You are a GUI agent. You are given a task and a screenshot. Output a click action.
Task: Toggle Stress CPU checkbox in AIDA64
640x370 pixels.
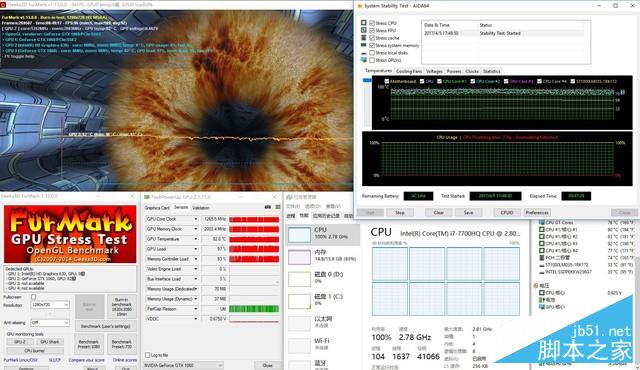(372, 23)
